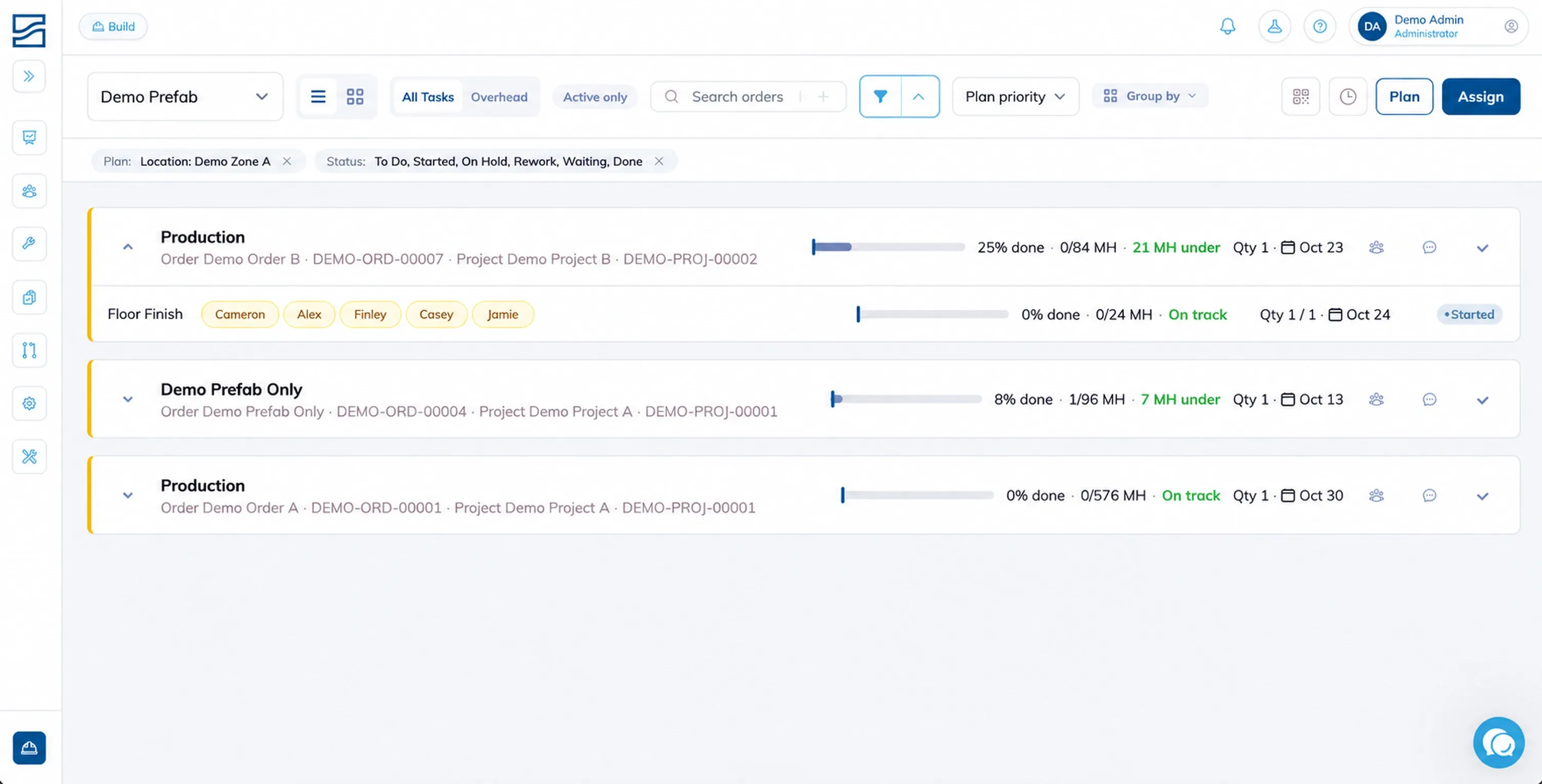Open the QR code scanner icon

[1301, 96]
